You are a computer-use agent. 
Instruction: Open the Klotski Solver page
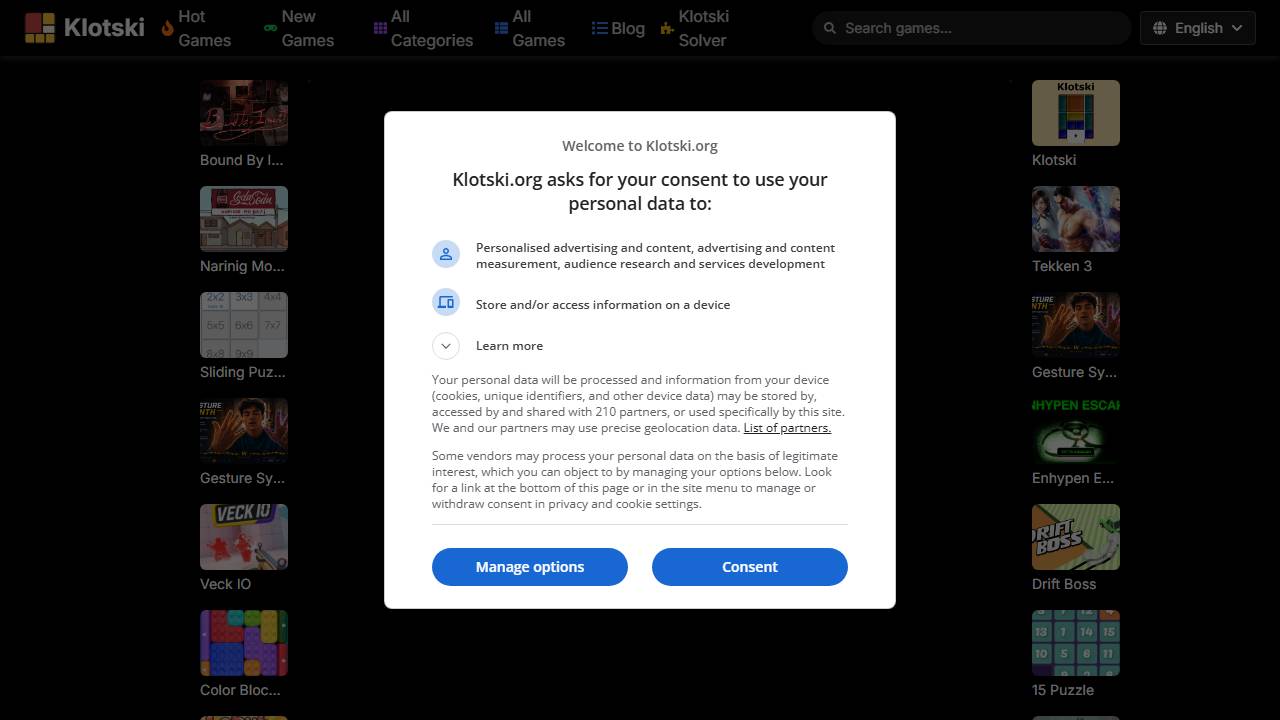point(695,28)
